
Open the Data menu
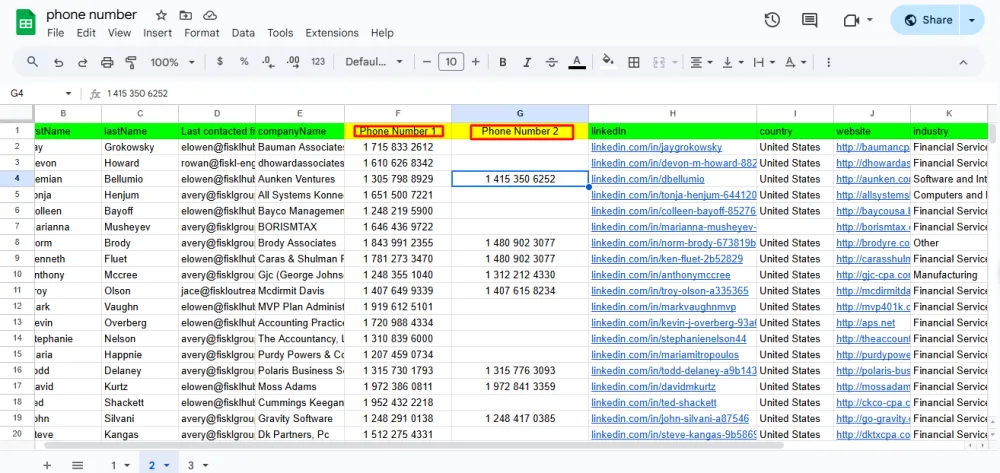tap(243, 33)
